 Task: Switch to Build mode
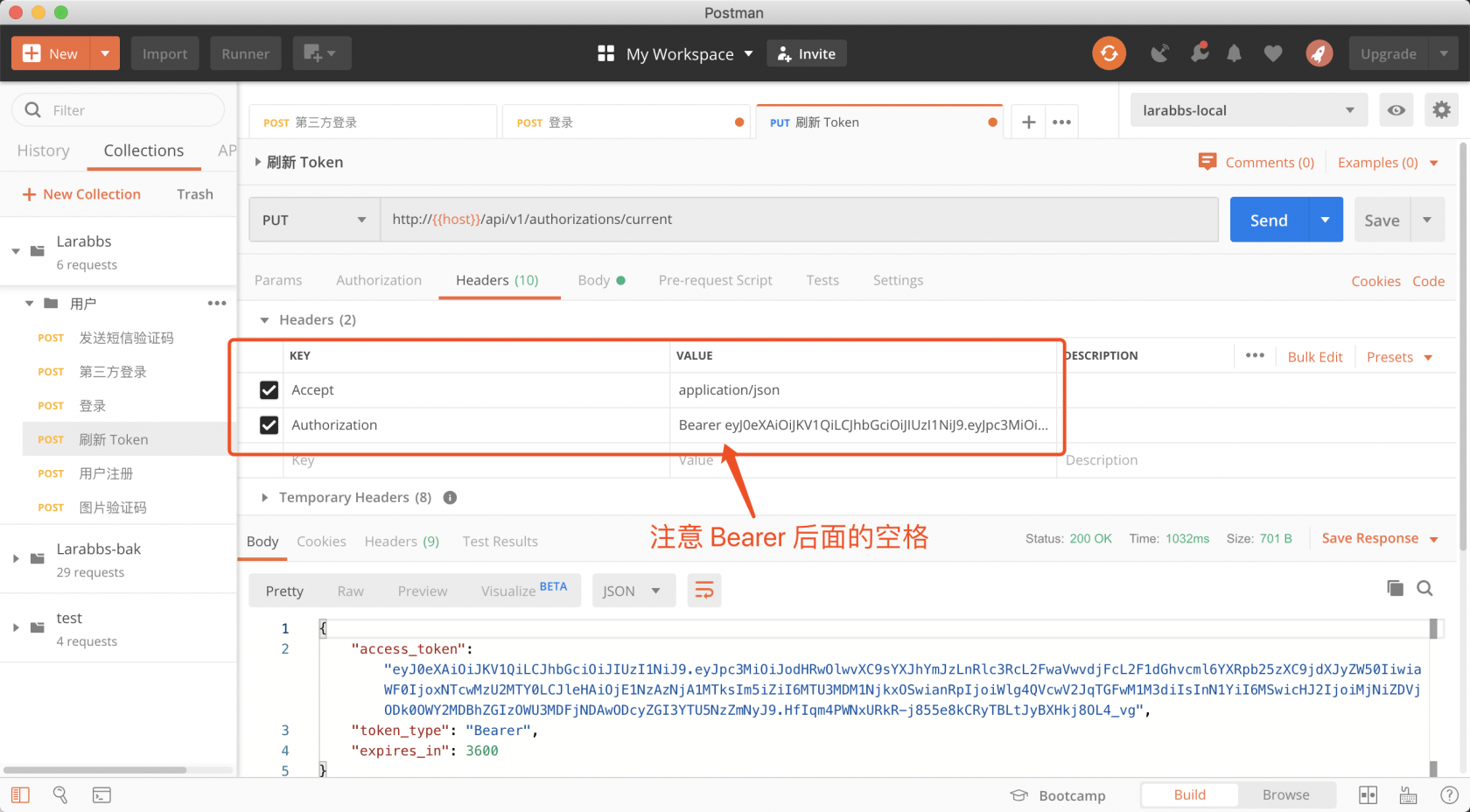pyautogui.click(x=1189, y=794)
